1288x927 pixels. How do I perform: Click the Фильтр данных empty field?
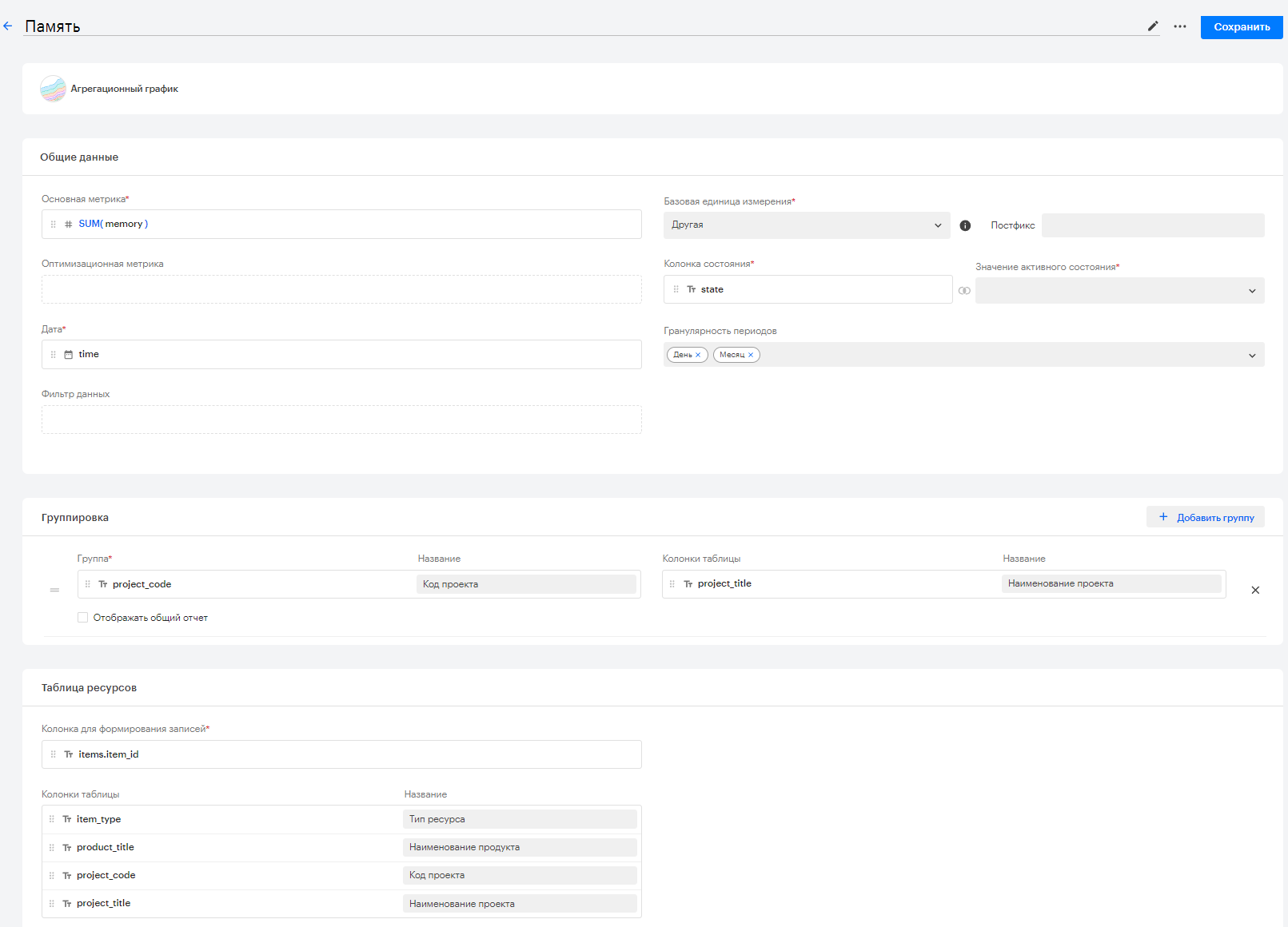[x=341, y=420]
